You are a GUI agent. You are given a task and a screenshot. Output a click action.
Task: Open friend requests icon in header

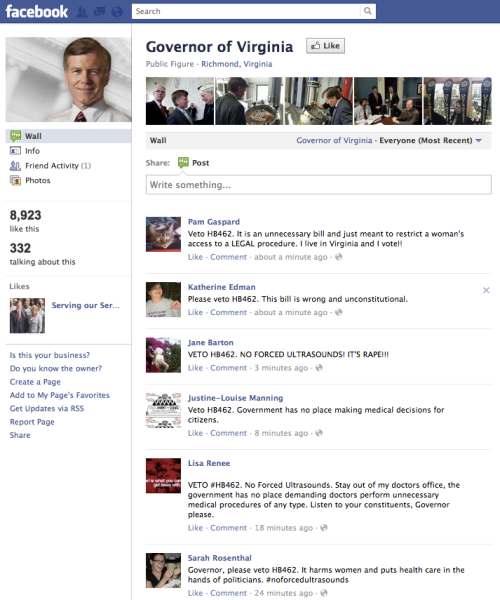click(82, 12)
